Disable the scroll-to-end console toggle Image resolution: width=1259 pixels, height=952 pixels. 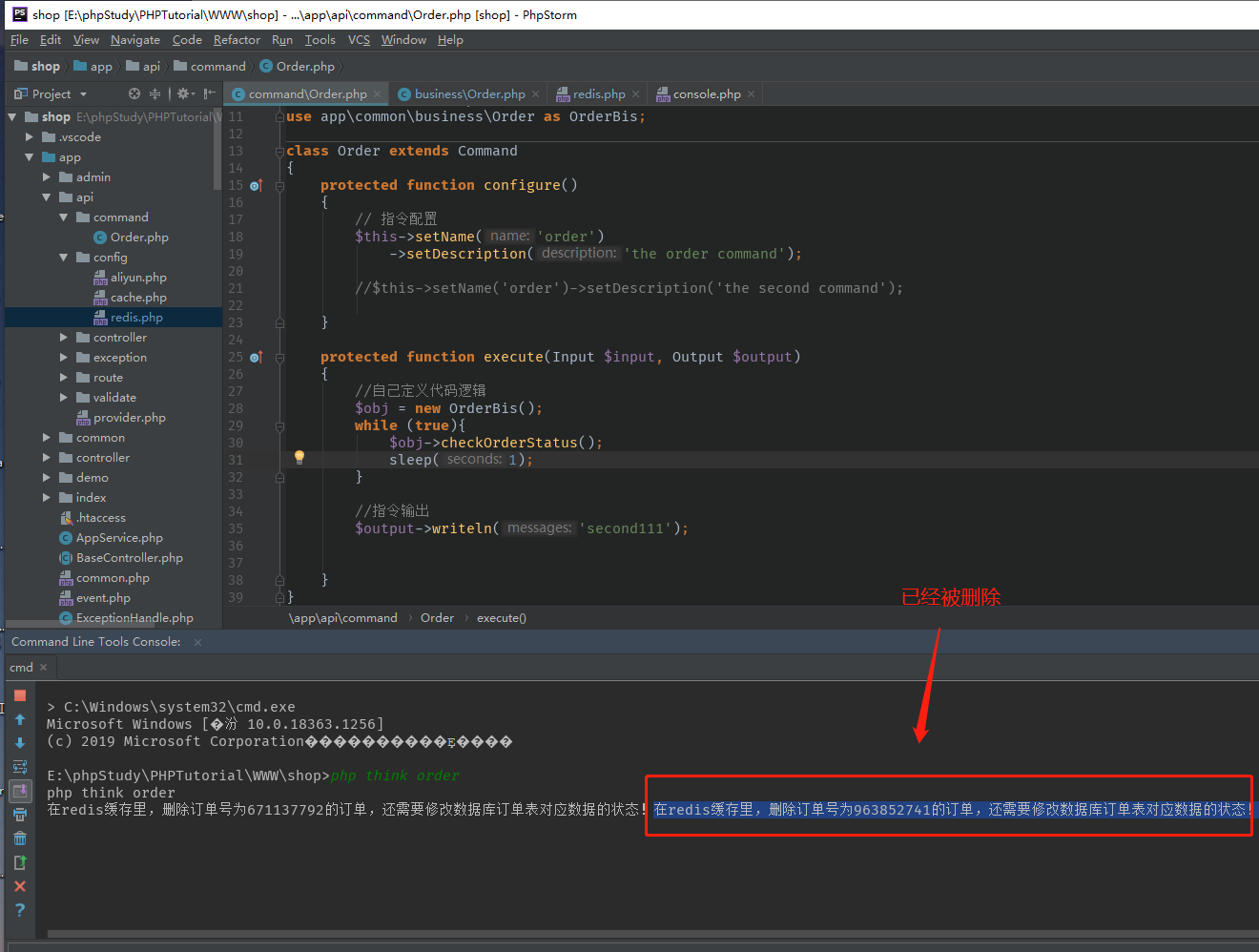pyautogui.click(x=20, y=790)
